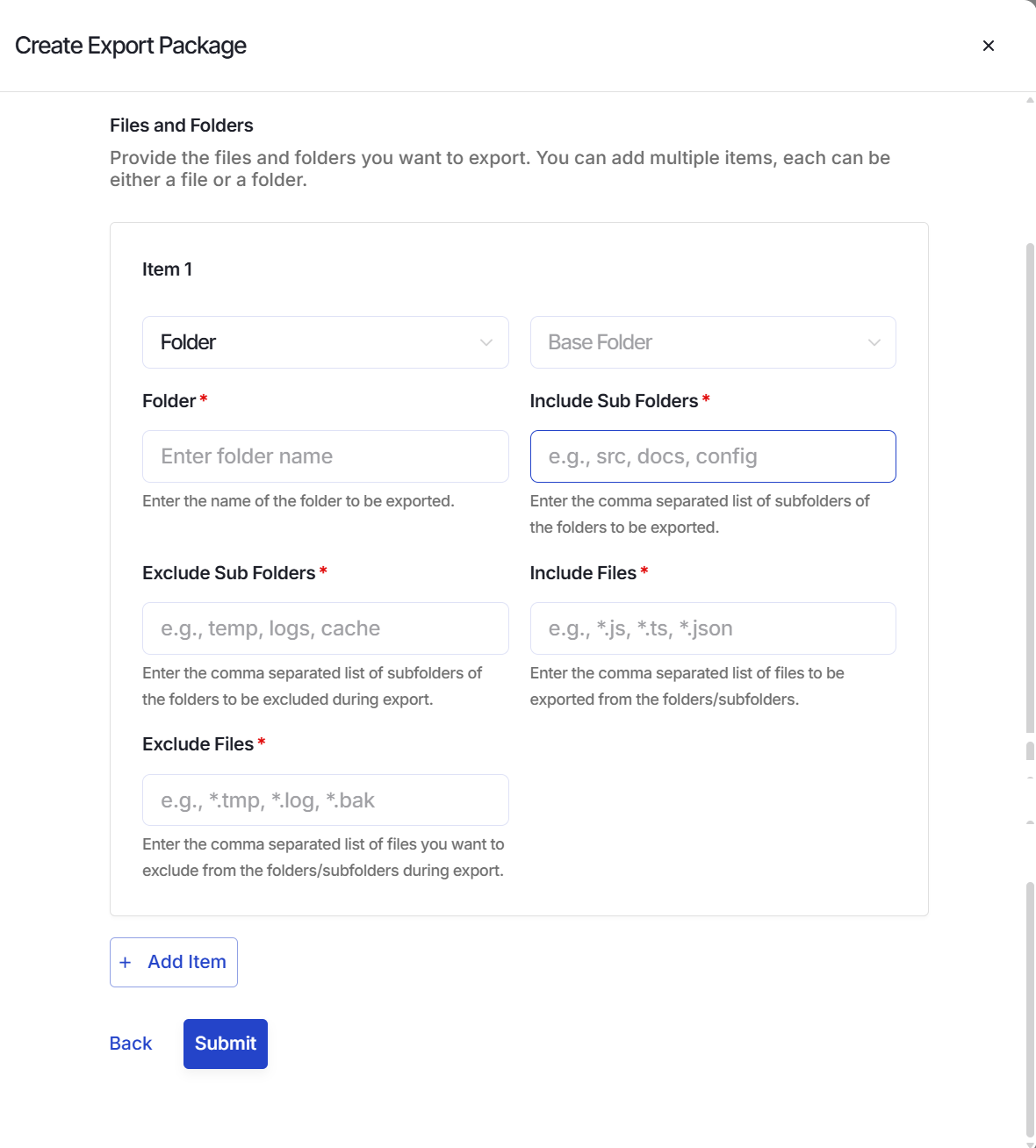Click the Item 1 heading

point(167,269)
